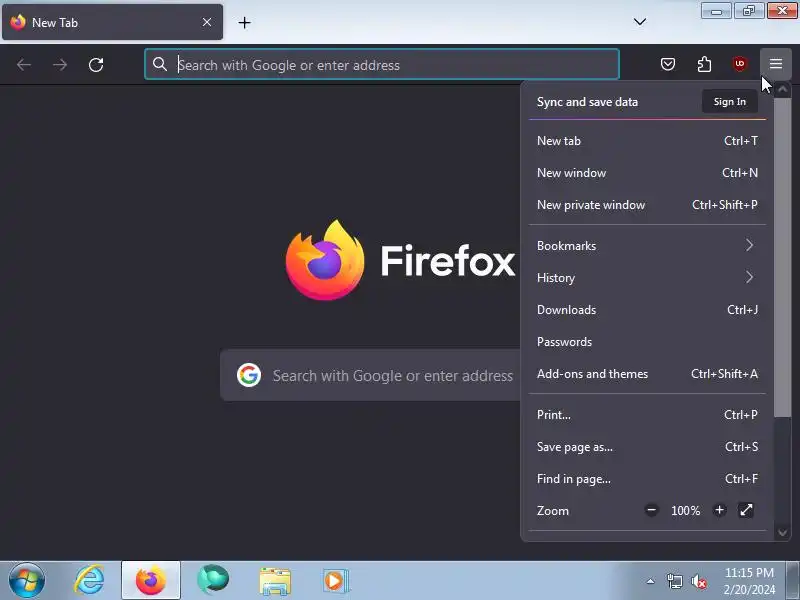The image size is (800, 600).
Task: Choose New tab from the menu
Action: pyautogui.click(x=647, y=141)
